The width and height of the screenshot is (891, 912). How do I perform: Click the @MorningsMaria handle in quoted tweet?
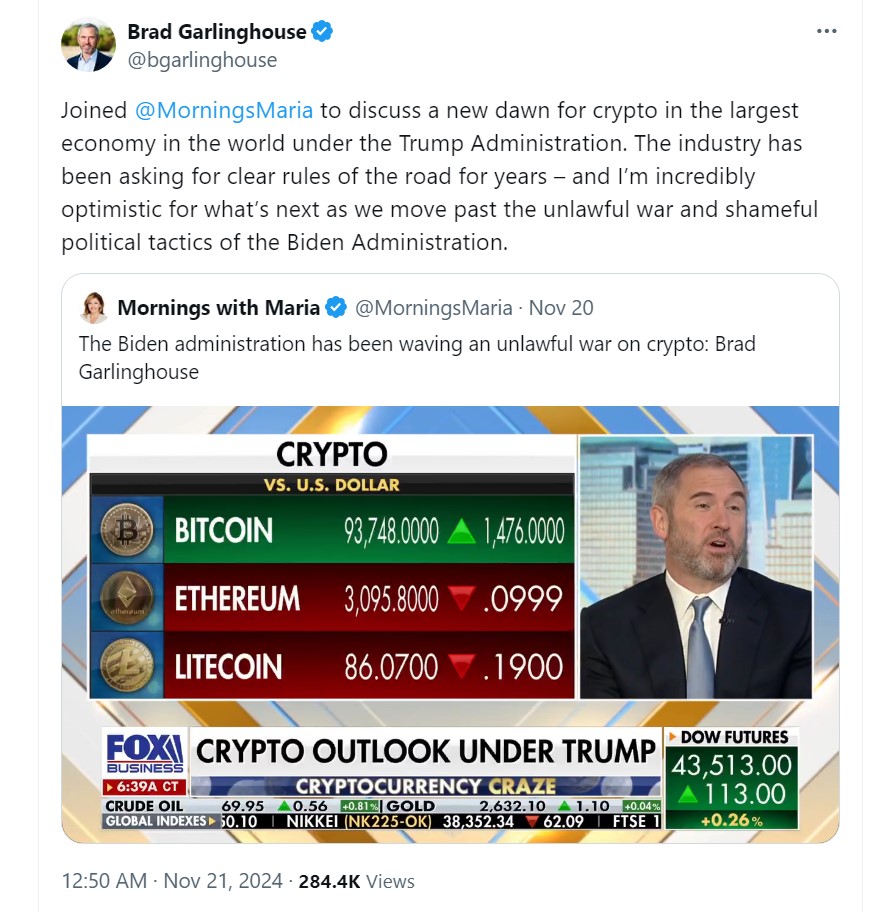point(433,308)
